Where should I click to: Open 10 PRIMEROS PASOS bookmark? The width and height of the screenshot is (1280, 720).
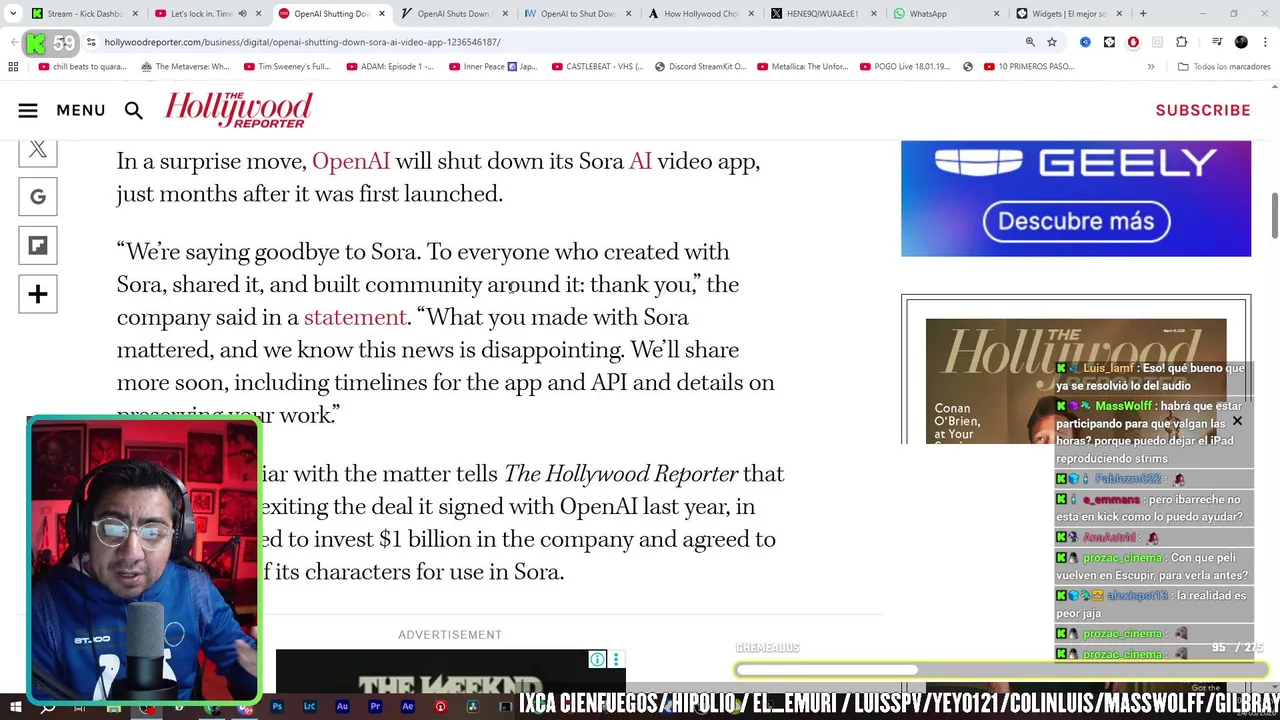pos(1029,67)
